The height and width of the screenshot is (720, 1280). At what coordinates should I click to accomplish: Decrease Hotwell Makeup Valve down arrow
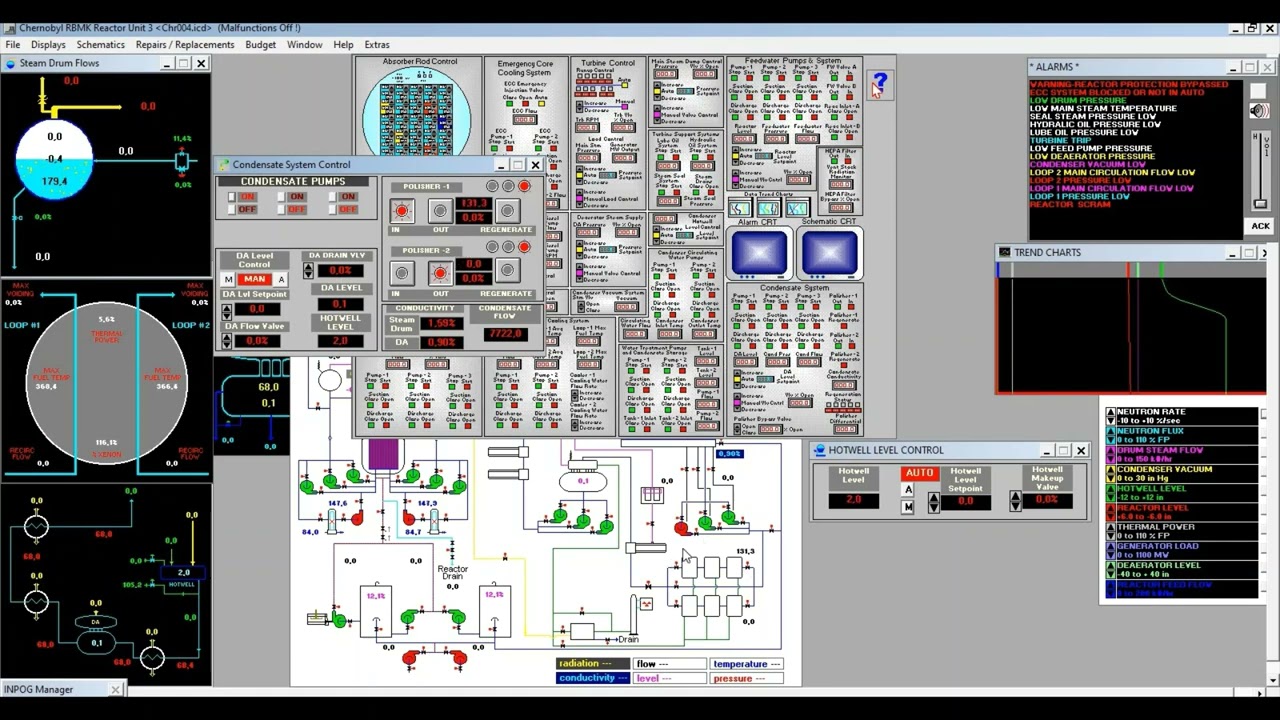(x=1015, y=506)
